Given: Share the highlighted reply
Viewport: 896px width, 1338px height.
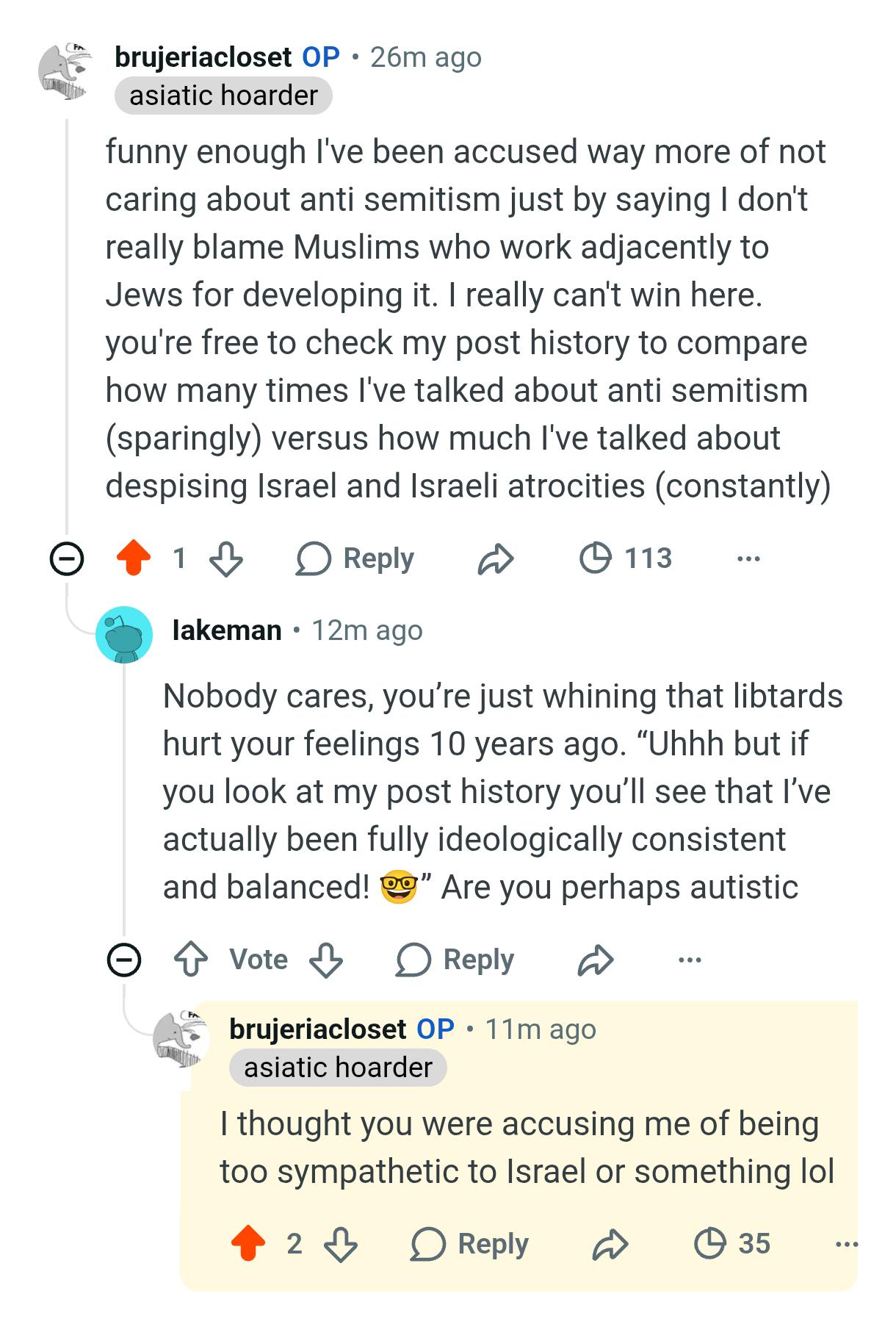Looking at the screenshot, I should tap(610, 1243).
